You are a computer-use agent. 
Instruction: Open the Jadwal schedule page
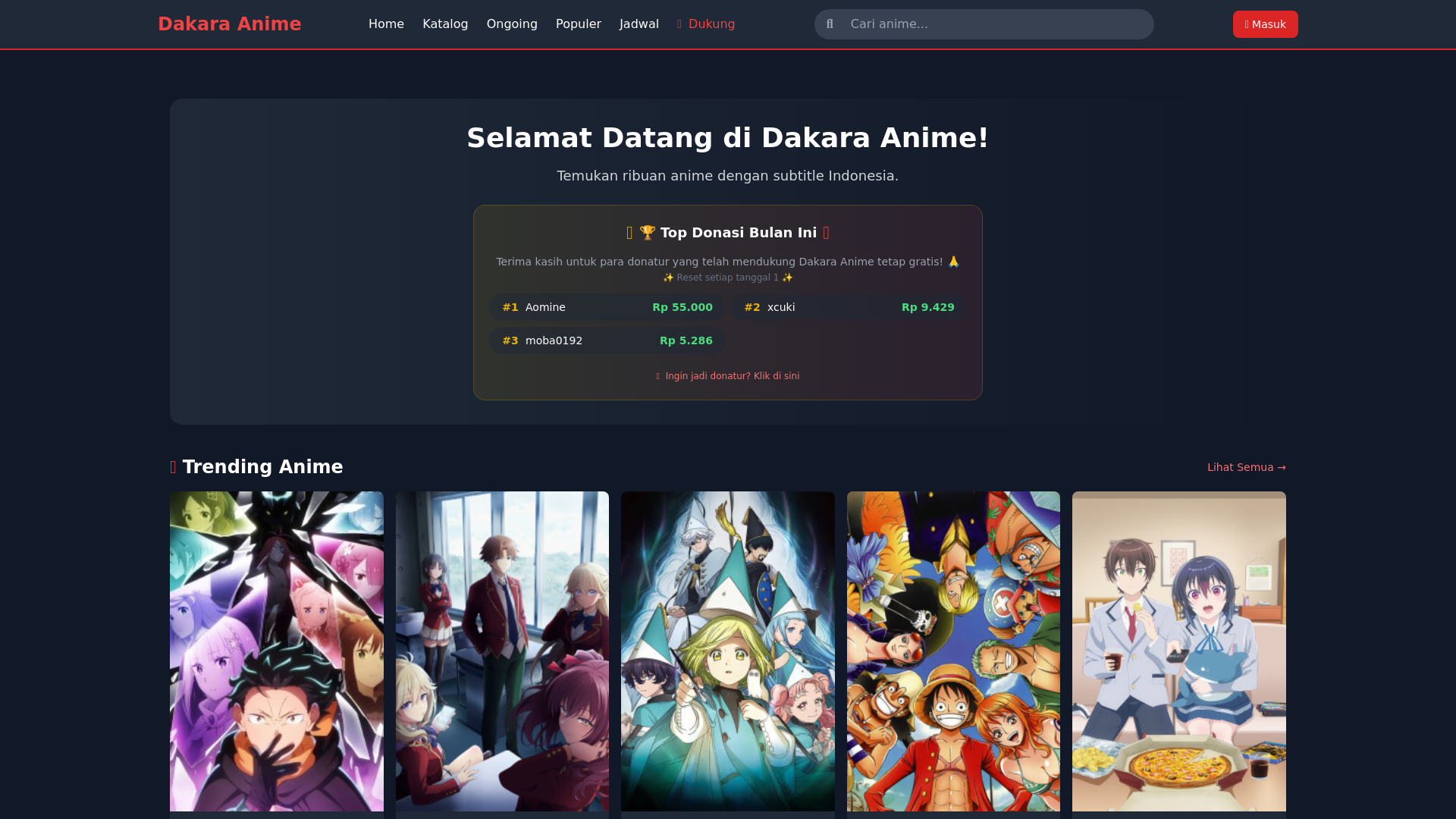point(639,24)
